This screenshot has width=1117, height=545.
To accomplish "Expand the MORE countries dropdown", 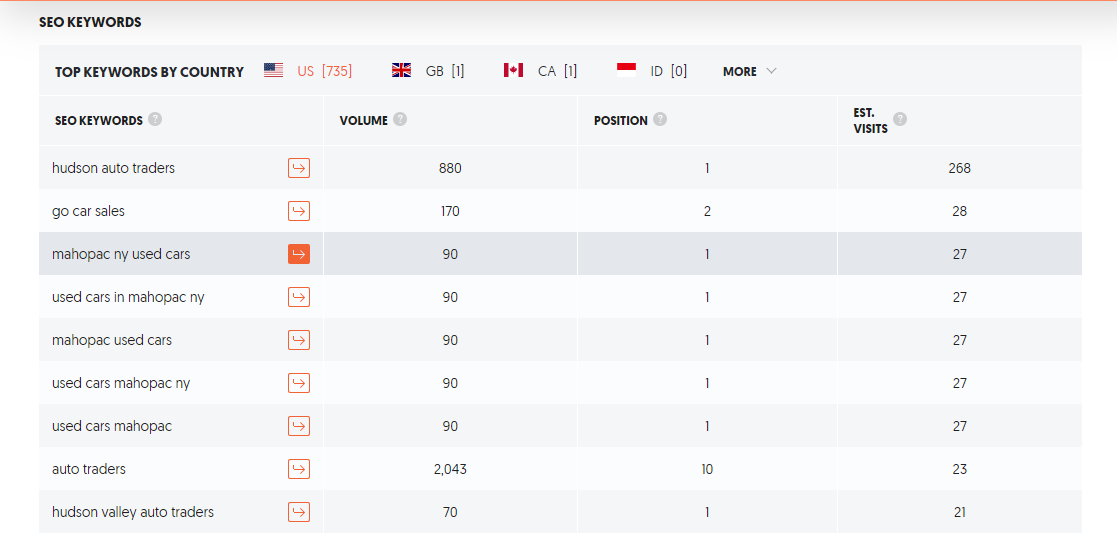I will coord(749,71).
